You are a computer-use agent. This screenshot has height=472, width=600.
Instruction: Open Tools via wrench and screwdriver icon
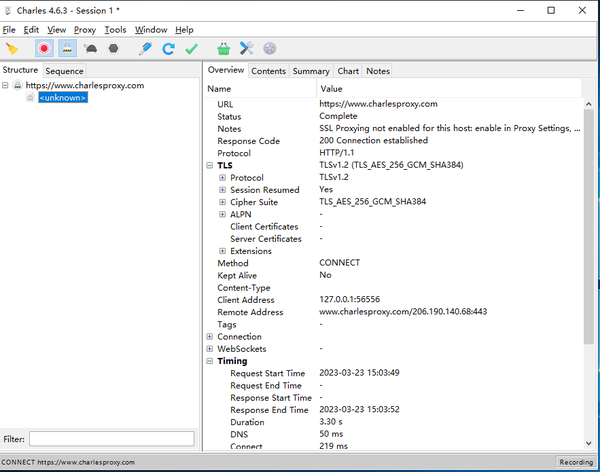coord(247,48)
